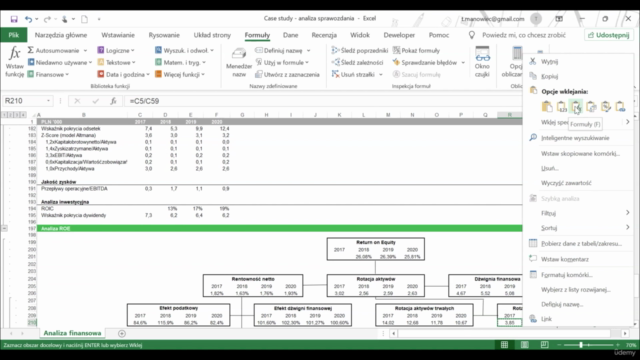Click Śledź zależności
The height and width of the screenshot is (360, 640).
coord(358,62)
